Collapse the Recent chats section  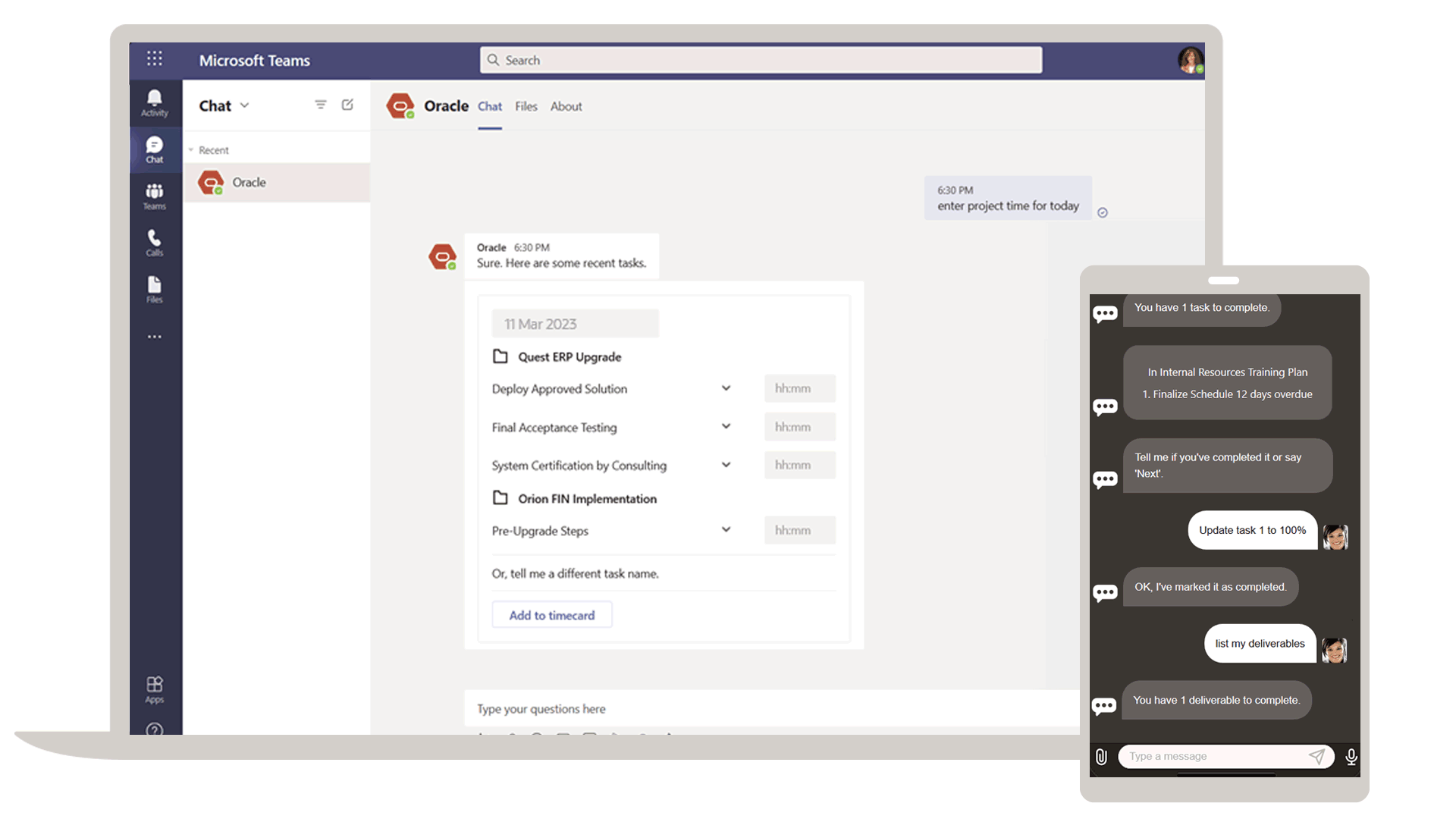[x=191, y=150]
